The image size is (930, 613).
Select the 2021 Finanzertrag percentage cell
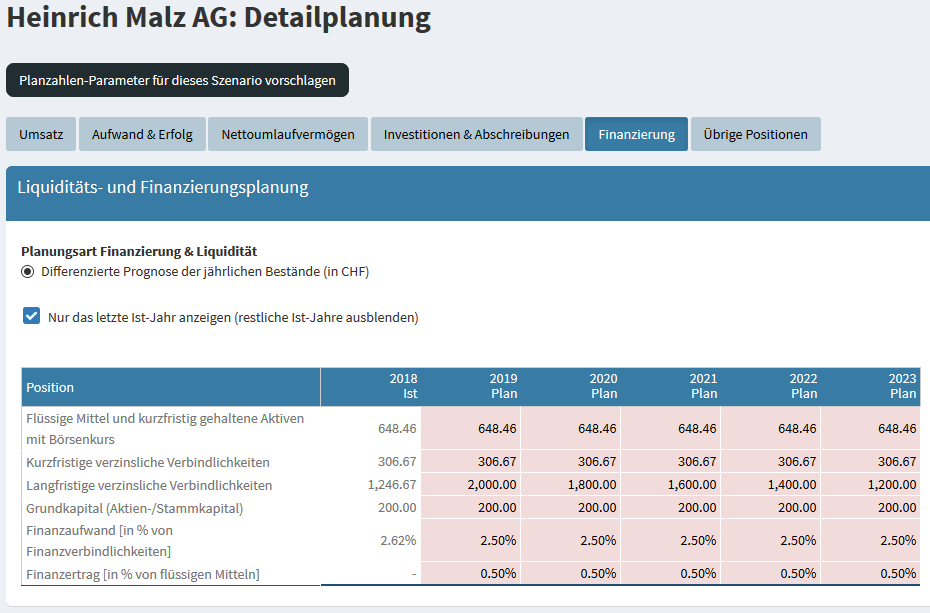(x=671, y=573)
